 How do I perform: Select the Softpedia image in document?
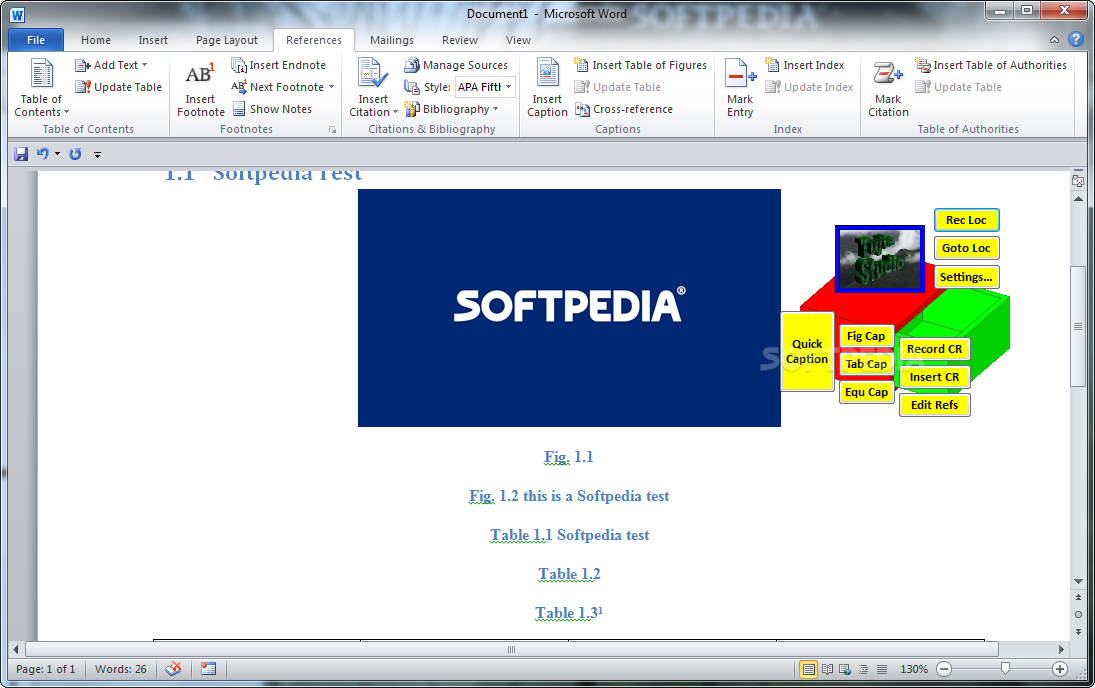coord(569,308)
